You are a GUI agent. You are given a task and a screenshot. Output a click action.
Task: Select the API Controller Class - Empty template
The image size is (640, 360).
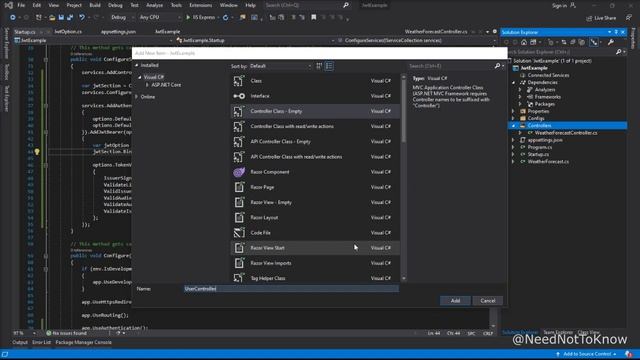[x=315, y=142]
